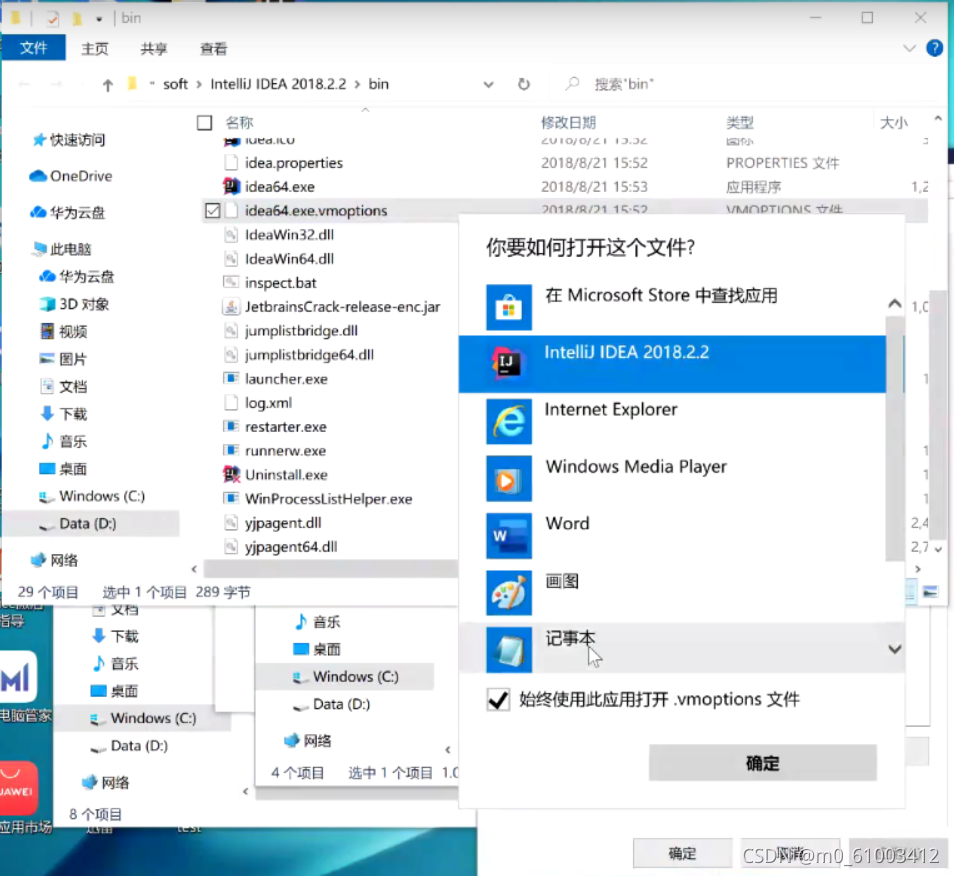Click the Up one level arrow
This screenshot has height=876, width=954.
click(x=108, y=85)
